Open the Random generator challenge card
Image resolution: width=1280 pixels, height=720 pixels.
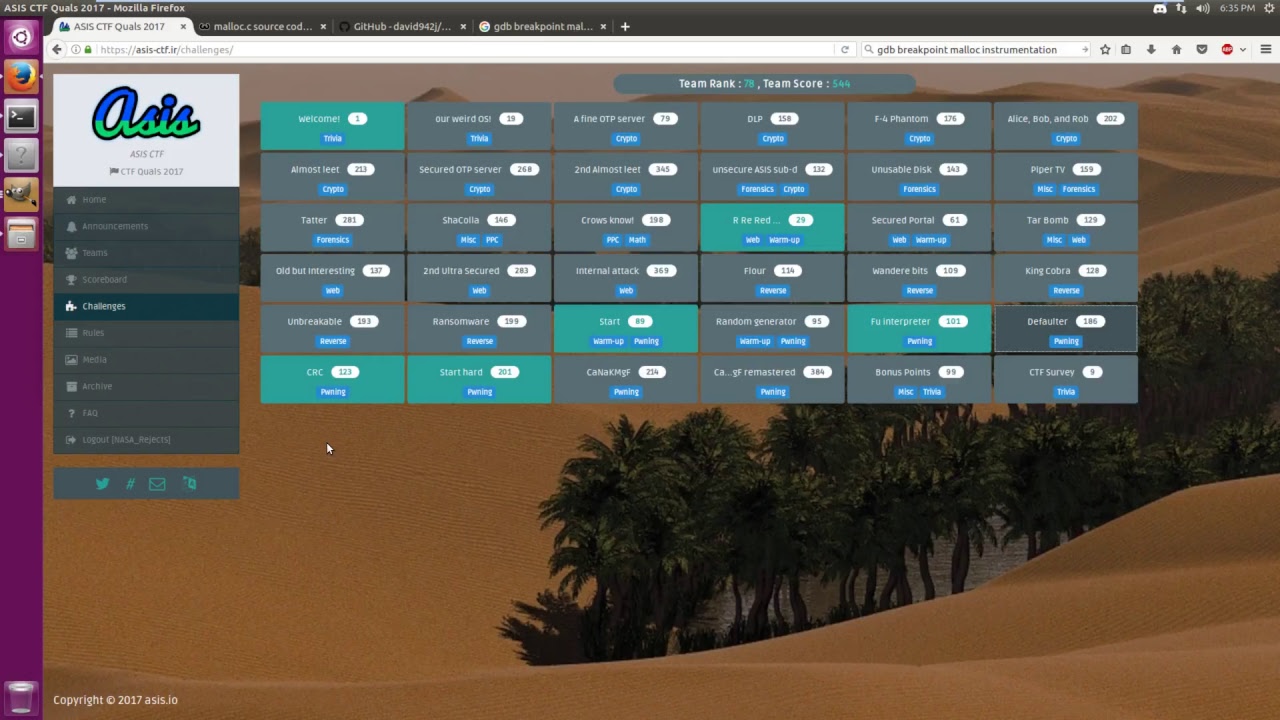point(772,330)
